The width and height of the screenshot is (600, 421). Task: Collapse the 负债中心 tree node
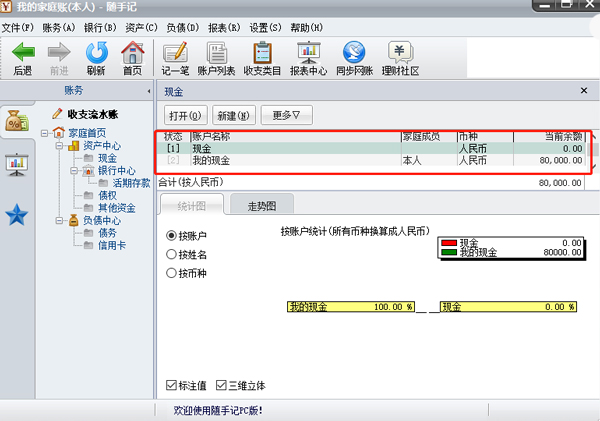click(59, 220)
